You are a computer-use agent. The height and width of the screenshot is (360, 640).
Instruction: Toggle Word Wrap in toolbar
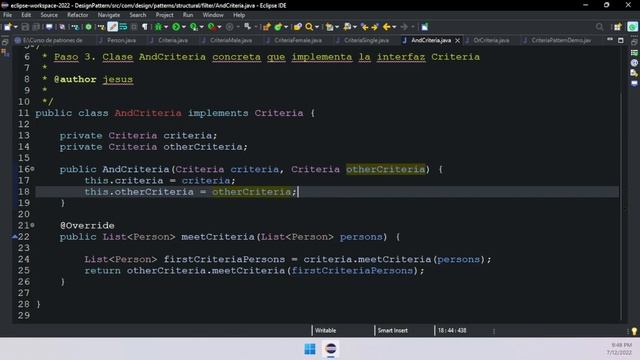123,27
